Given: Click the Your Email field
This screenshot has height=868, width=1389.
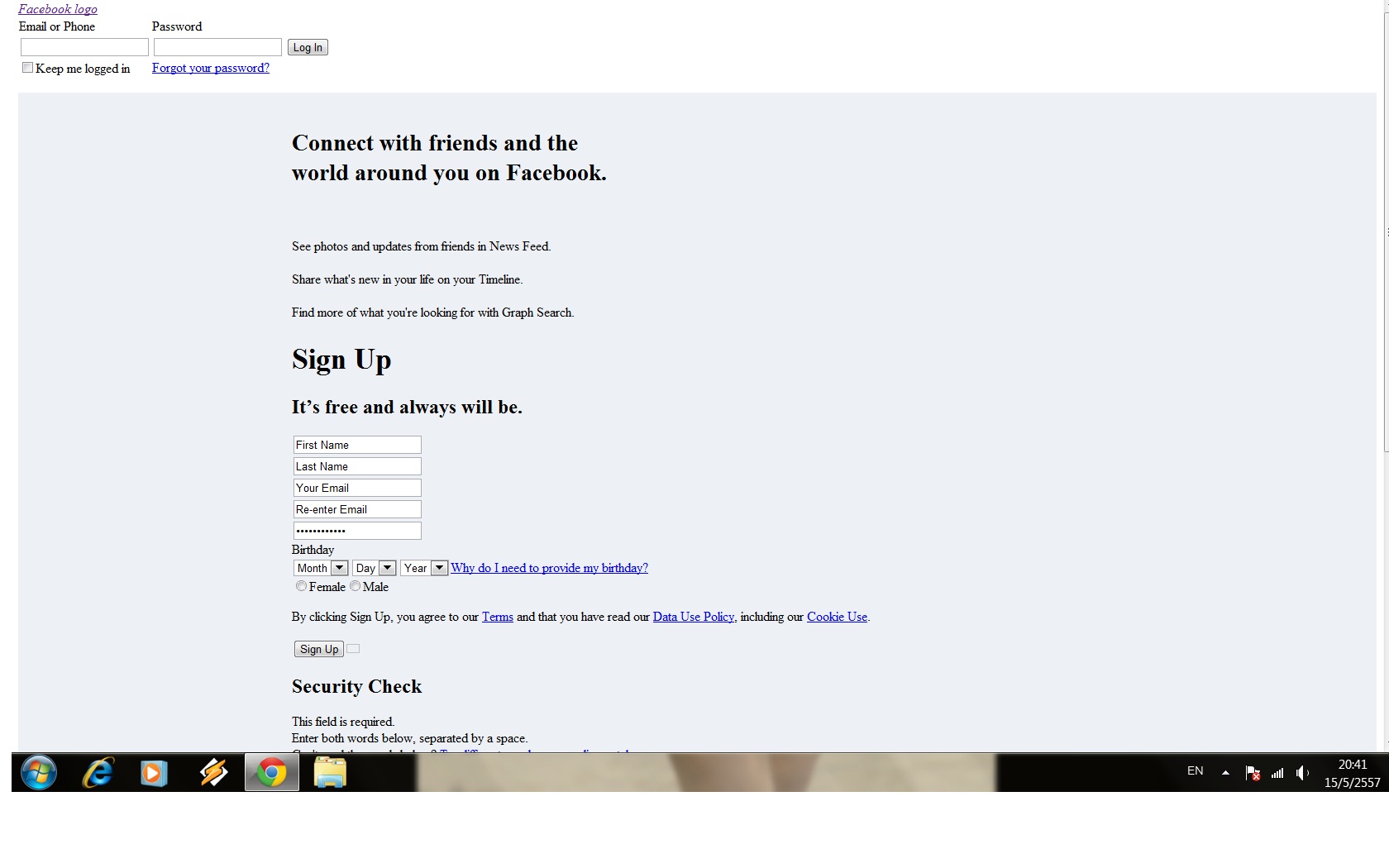Looking at the screenshot, I should click(357, 488).
